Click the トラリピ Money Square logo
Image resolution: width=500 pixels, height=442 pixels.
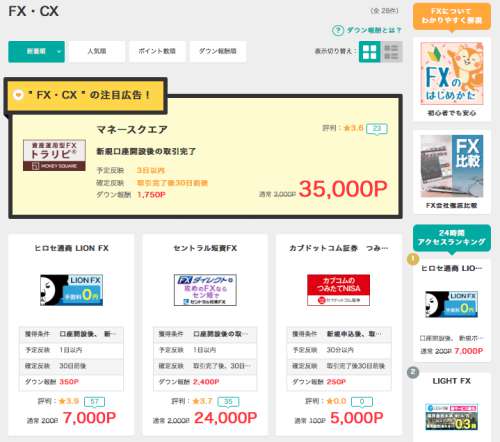(54, 155)
